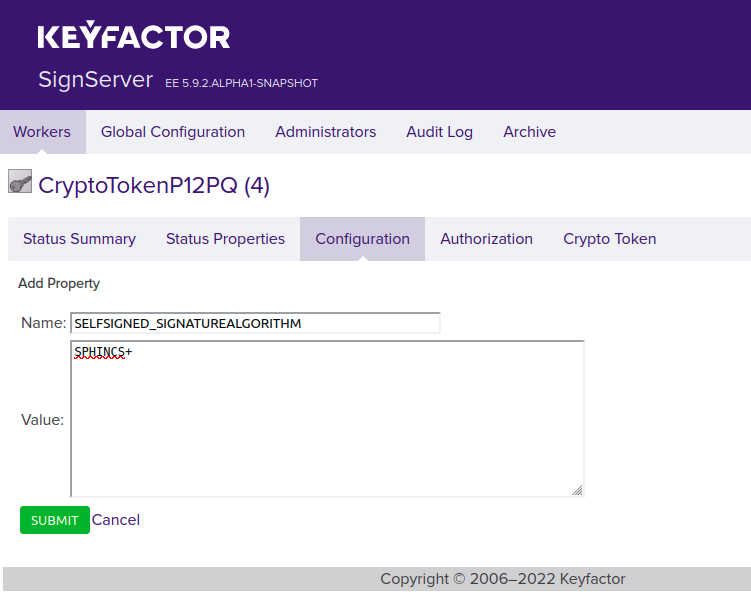Focus the Name property input field
The height and width of the screenshot is (597, 751).
pyautogui.click(x=255, y=323)
